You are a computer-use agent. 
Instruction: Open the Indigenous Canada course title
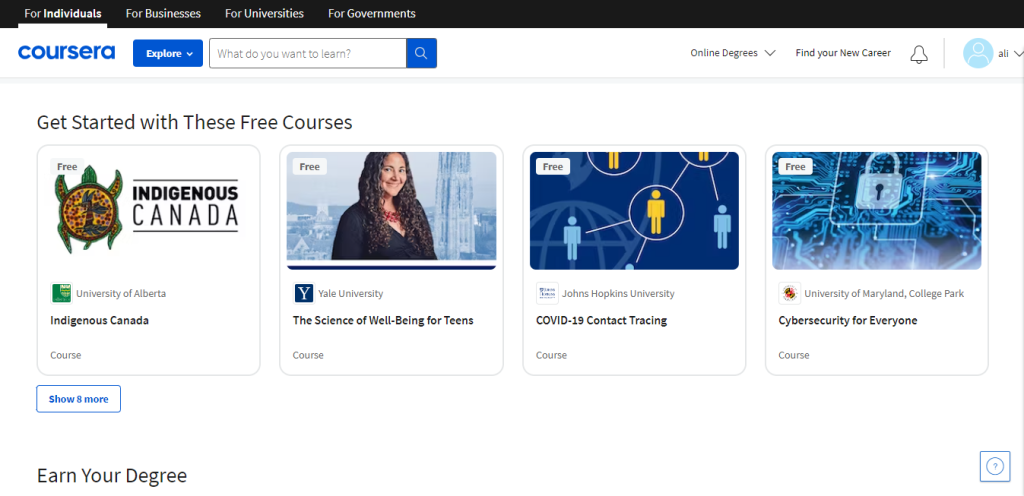[99, 320]
